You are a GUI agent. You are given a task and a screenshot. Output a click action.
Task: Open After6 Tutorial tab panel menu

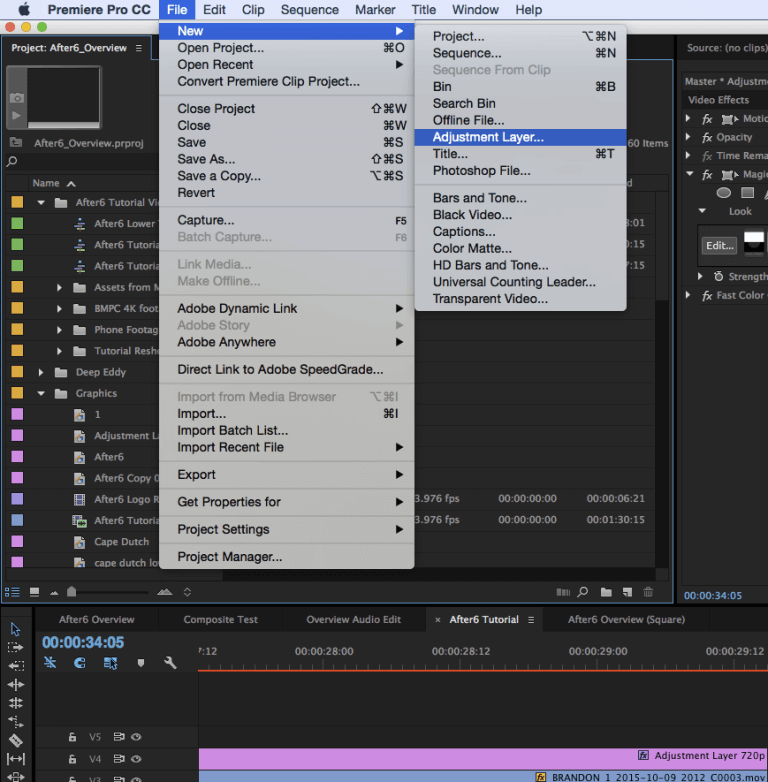531,619
